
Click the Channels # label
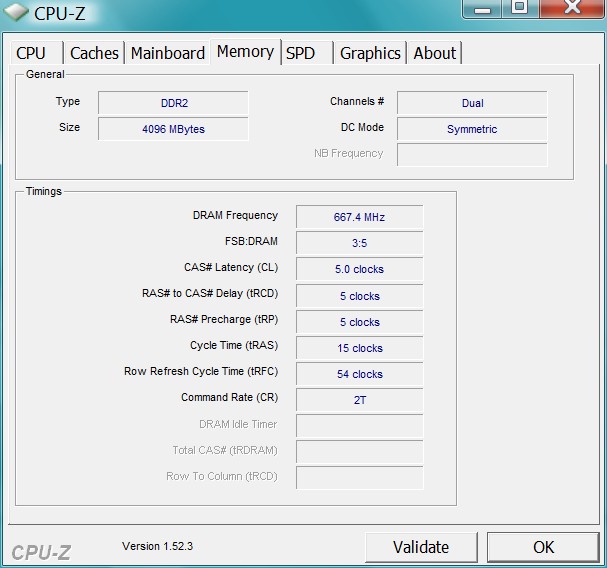click(357, 101)
